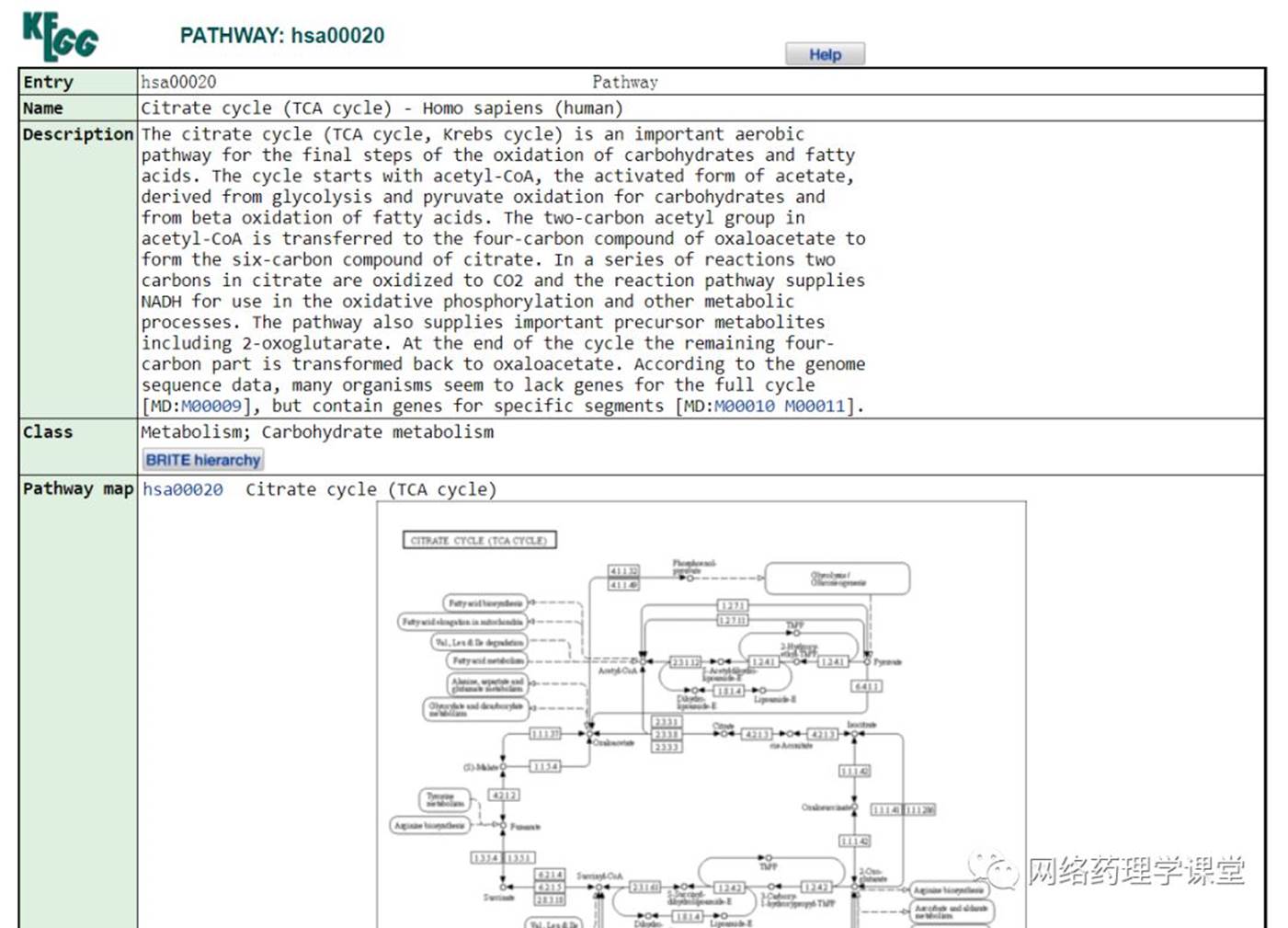This screenshot has width=1288, height=928.
Task: Open module link M00010
Action: [744, 407]
